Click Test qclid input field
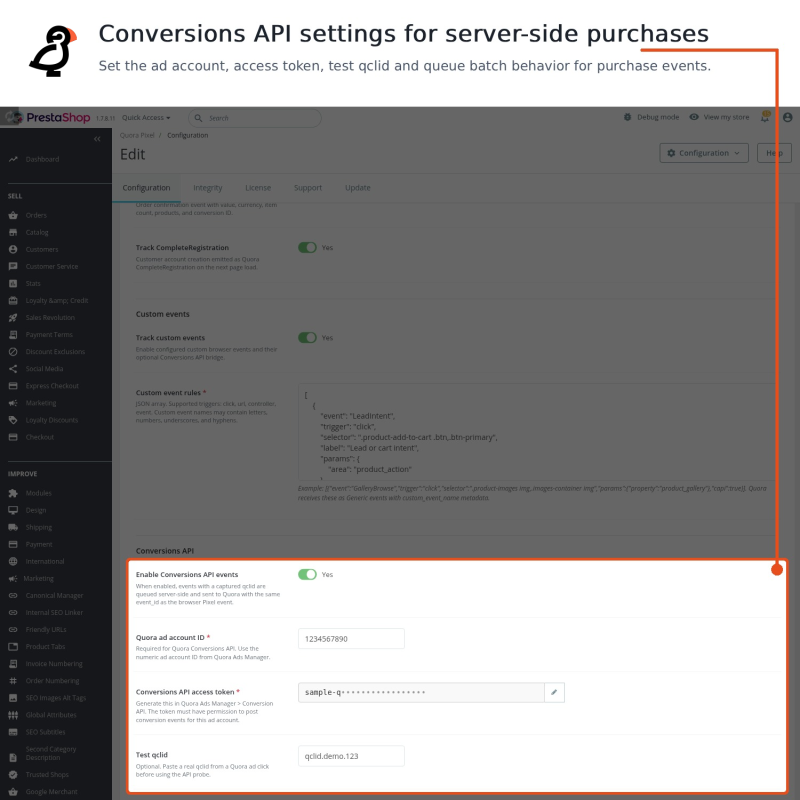The height and width of the screenshot is (800, 800). (351, 756)
